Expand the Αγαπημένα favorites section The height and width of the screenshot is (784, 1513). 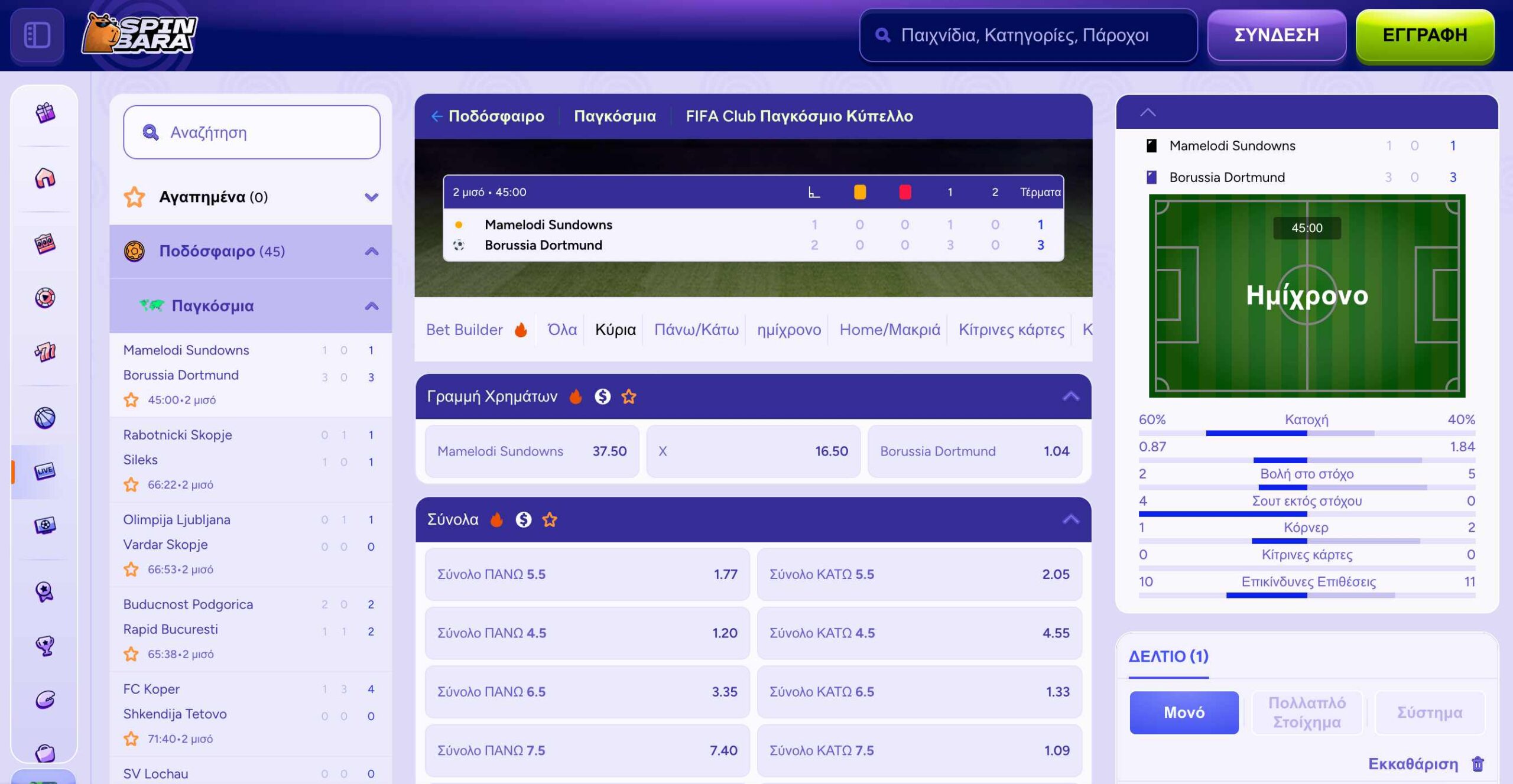[x=371, y=197]
